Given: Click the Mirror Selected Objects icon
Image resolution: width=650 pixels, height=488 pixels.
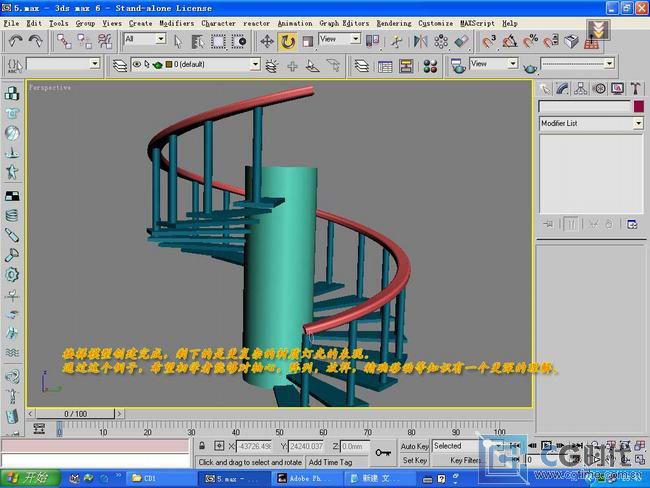Looking at the screenshot, I should pyautogui.click(x=420, y=41).
